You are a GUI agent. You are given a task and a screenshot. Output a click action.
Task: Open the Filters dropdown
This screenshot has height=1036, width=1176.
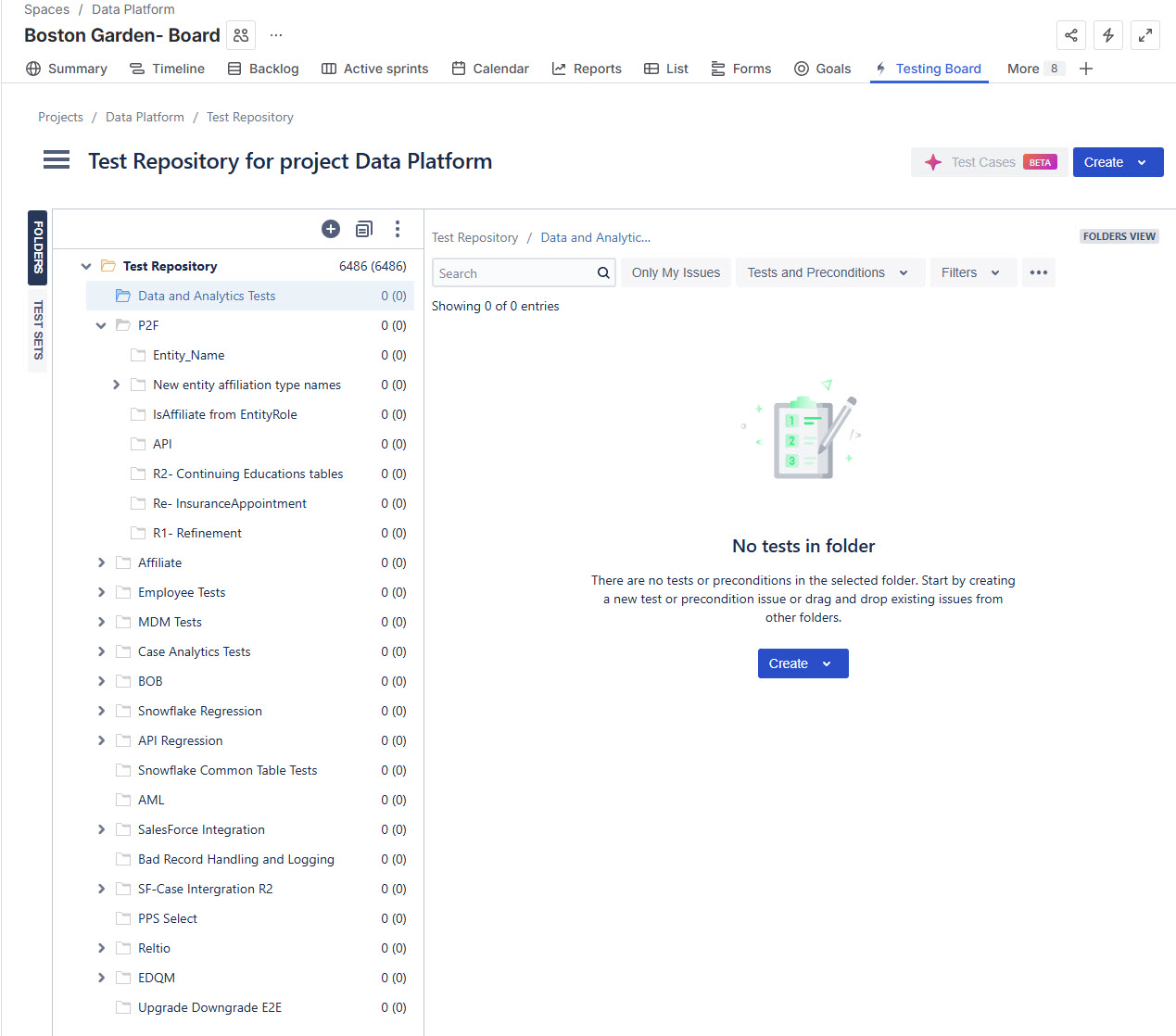click(971, 272)
